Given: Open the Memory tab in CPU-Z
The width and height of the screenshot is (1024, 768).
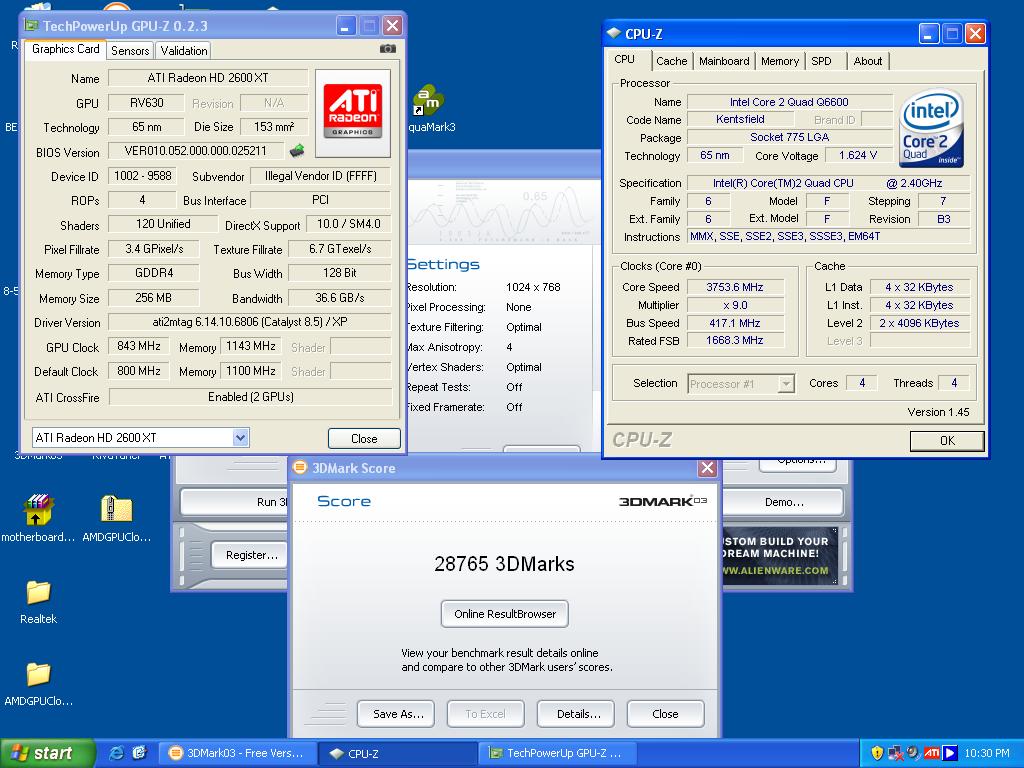Looking at the screenshot, I should click(780, 61).
